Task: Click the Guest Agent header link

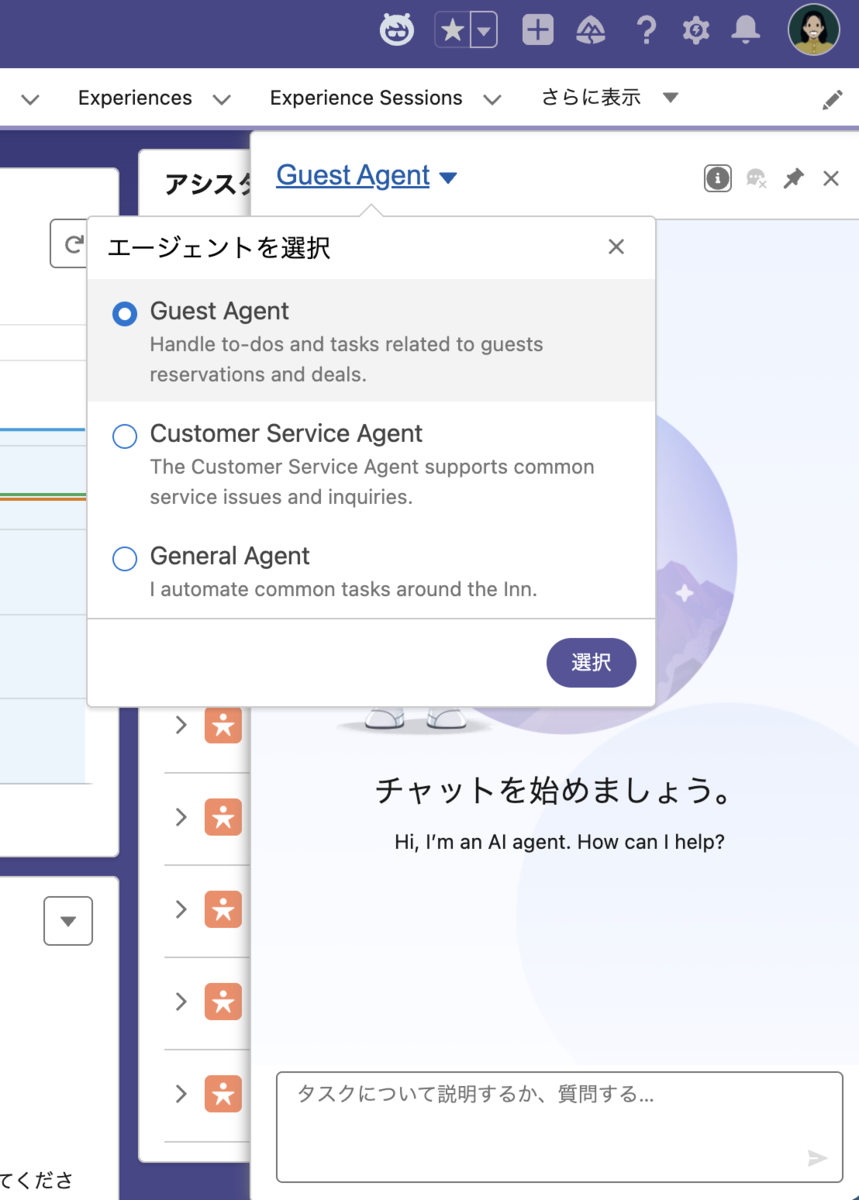Action: click(x=353, y=175)
